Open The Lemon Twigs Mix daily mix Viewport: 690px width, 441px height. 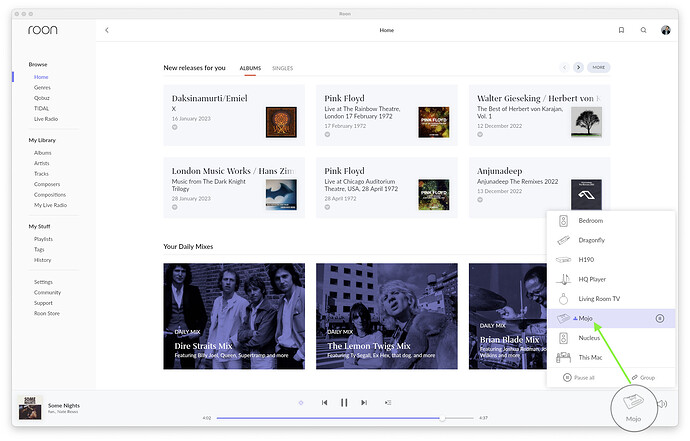(x=387, y=316)
